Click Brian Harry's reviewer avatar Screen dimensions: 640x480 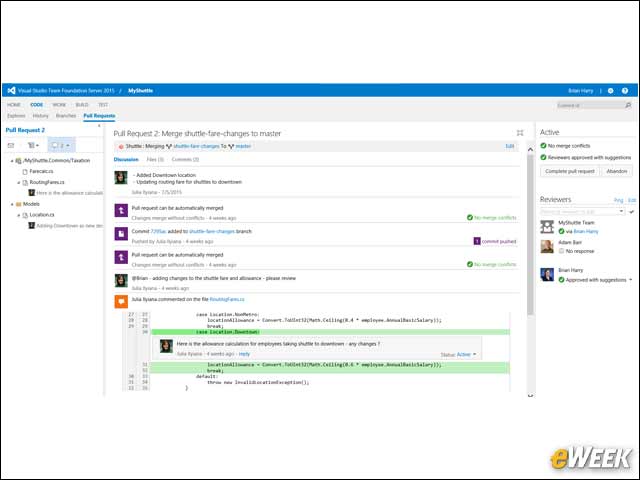(x=547, y=274)
